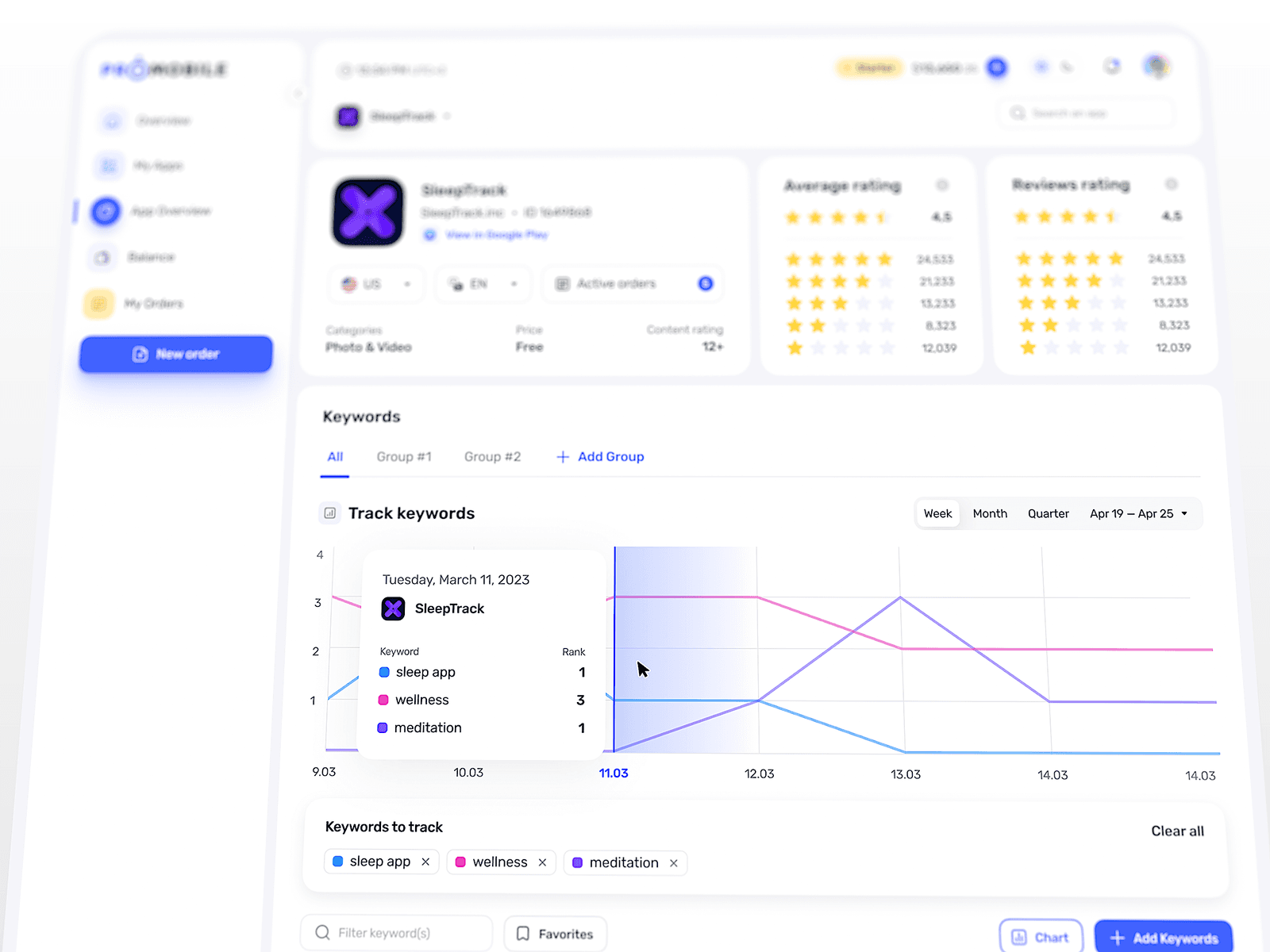Click the Average rating info icon
Viewport: 1270px width, 952px height.
point(942,185)
